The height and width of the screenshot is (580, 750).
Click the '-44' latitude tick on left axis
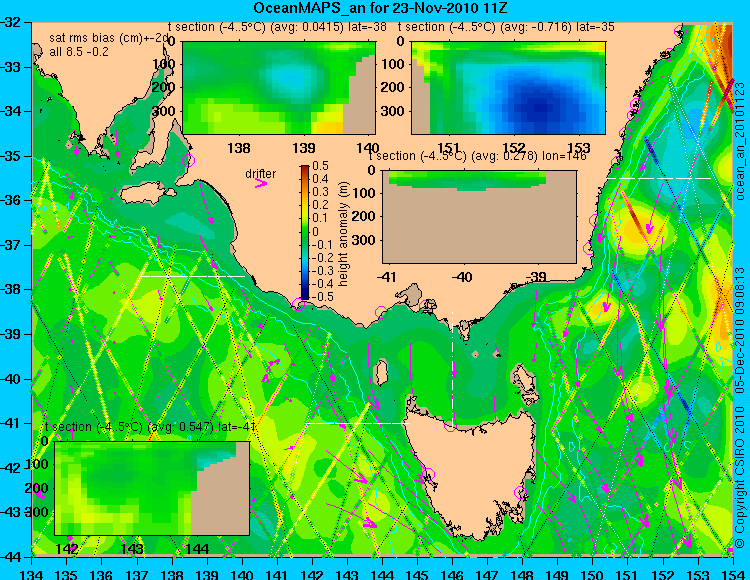point(12,557)
